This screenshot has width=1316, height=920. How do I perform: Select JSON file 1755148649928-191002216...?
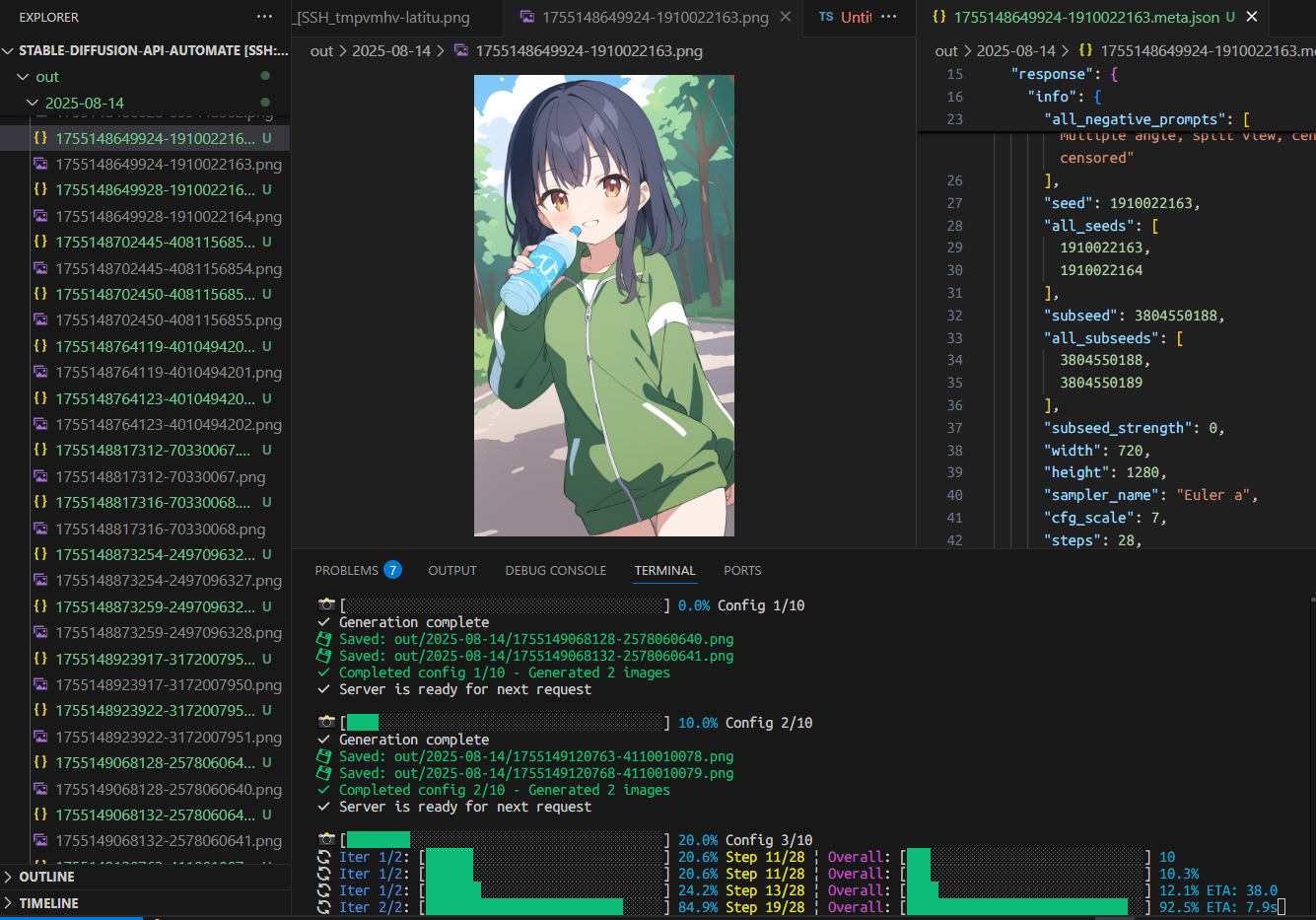click(x=155, y=189)
